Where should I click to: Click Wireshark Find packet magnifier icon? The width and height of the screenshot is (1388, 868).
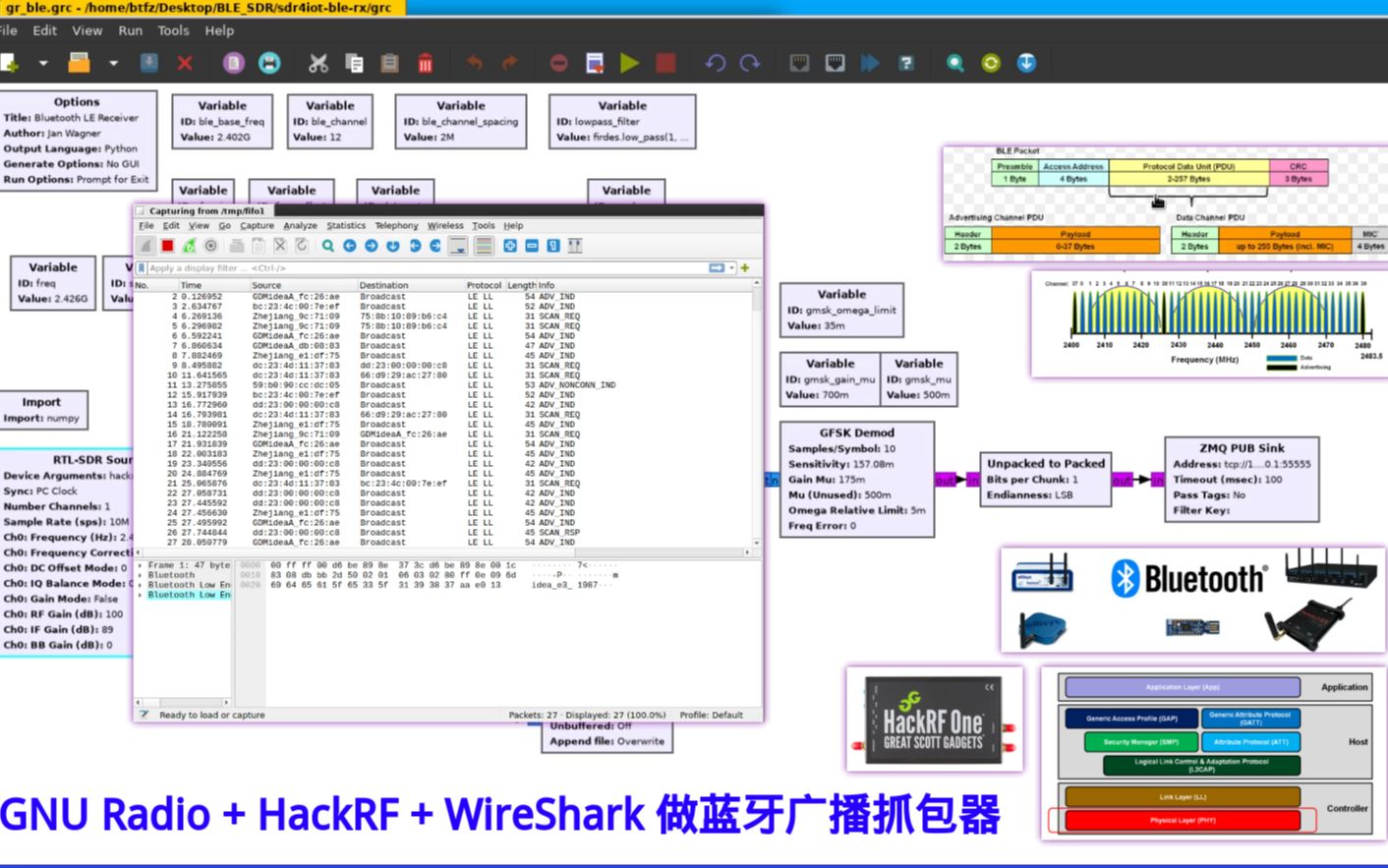tap(328, 246)
